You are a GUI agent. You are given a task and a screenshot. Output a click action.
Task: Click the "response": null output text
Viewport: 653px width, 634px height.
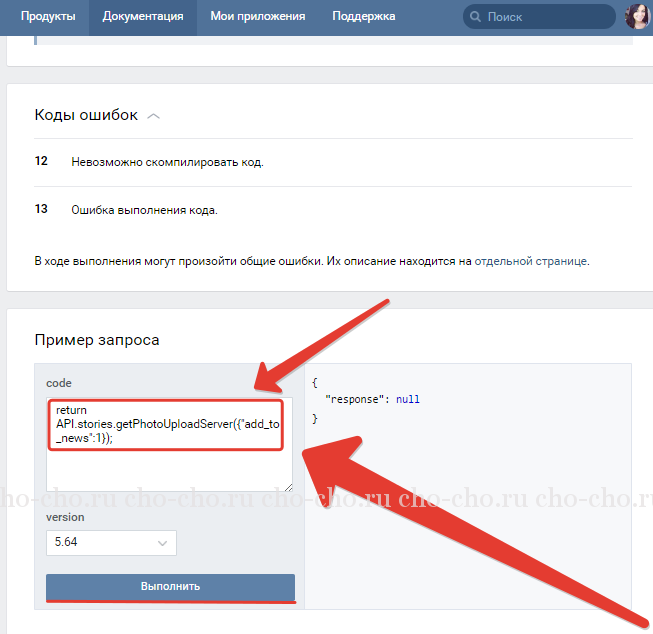tap(372, 399)
